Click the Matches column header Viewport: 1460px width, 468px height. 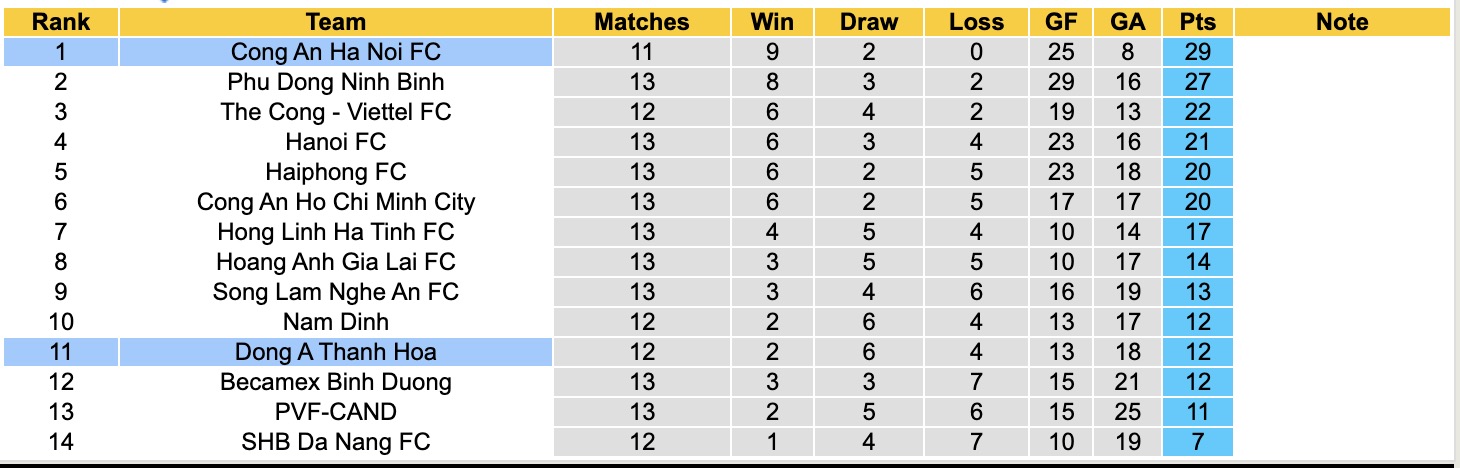(x=641, y=22)
